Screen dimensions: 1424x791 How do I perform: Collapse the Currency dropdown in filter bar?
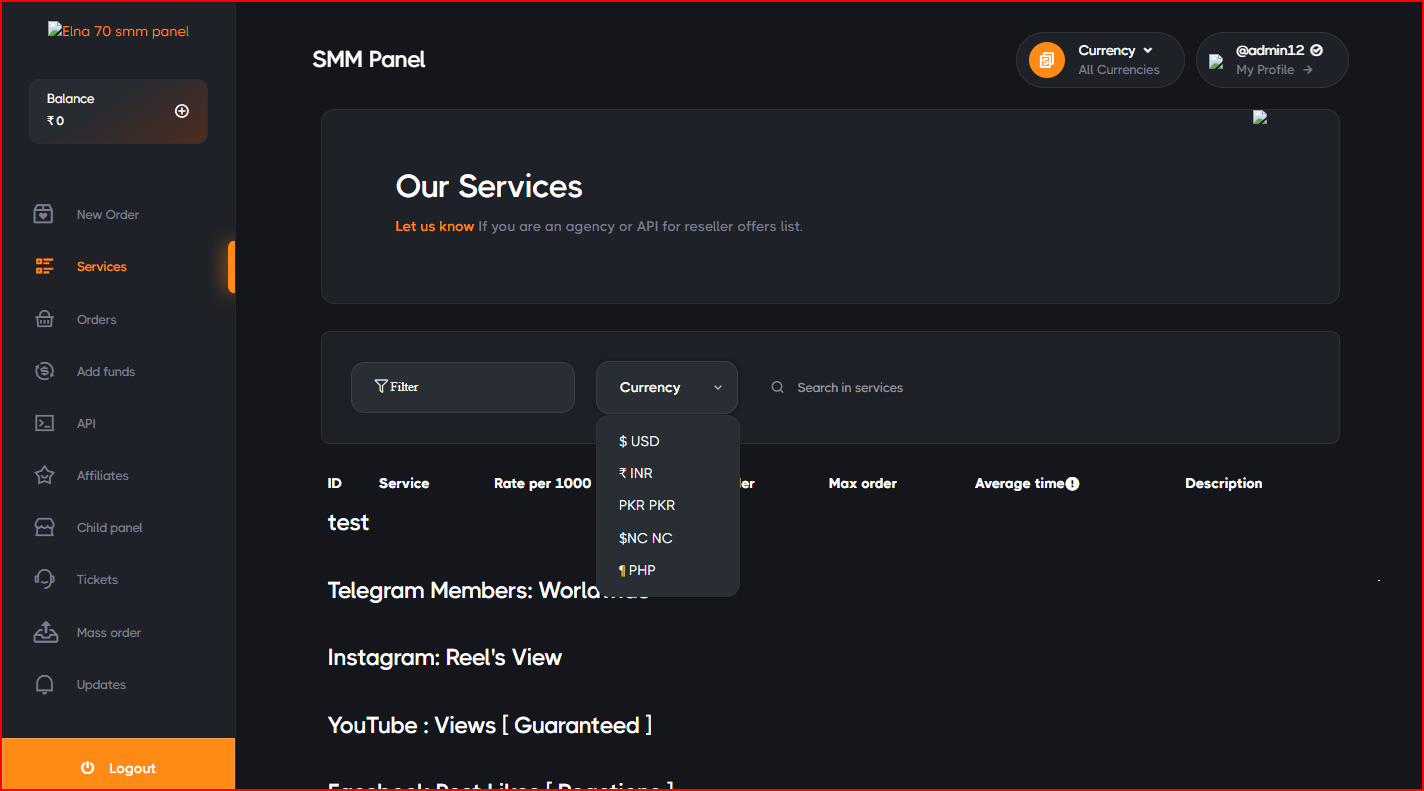(667, 388)
